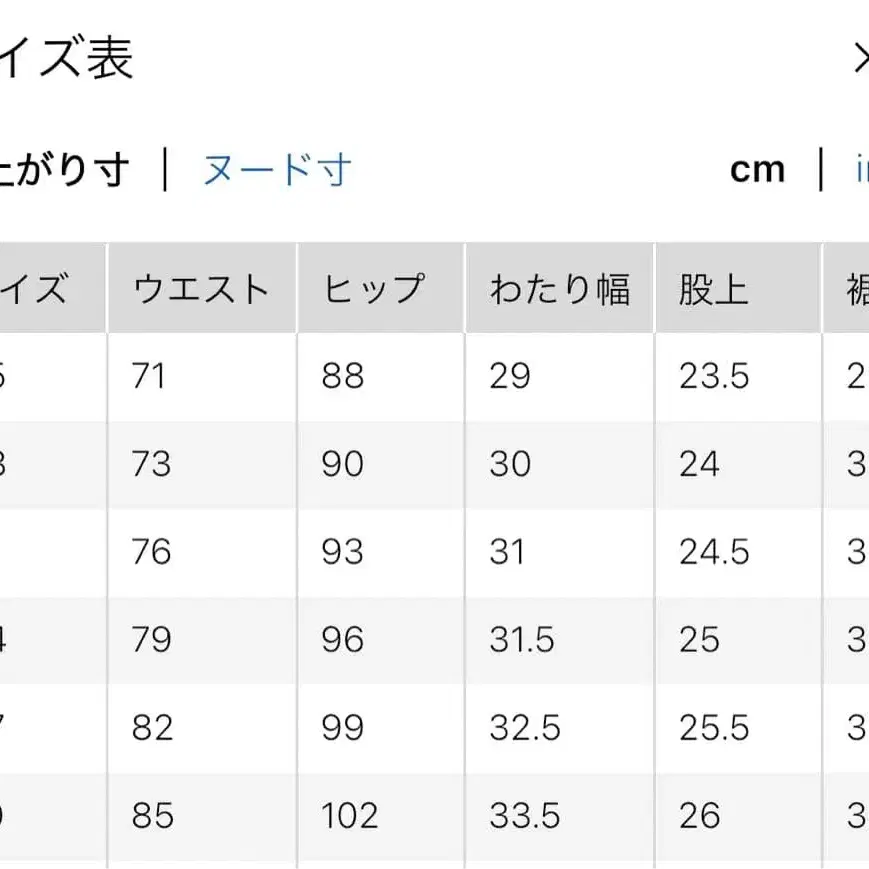This screenshot has width=869, height=869.
Task: Close the サイズ表 size chart panel
Action: point(860,57)
